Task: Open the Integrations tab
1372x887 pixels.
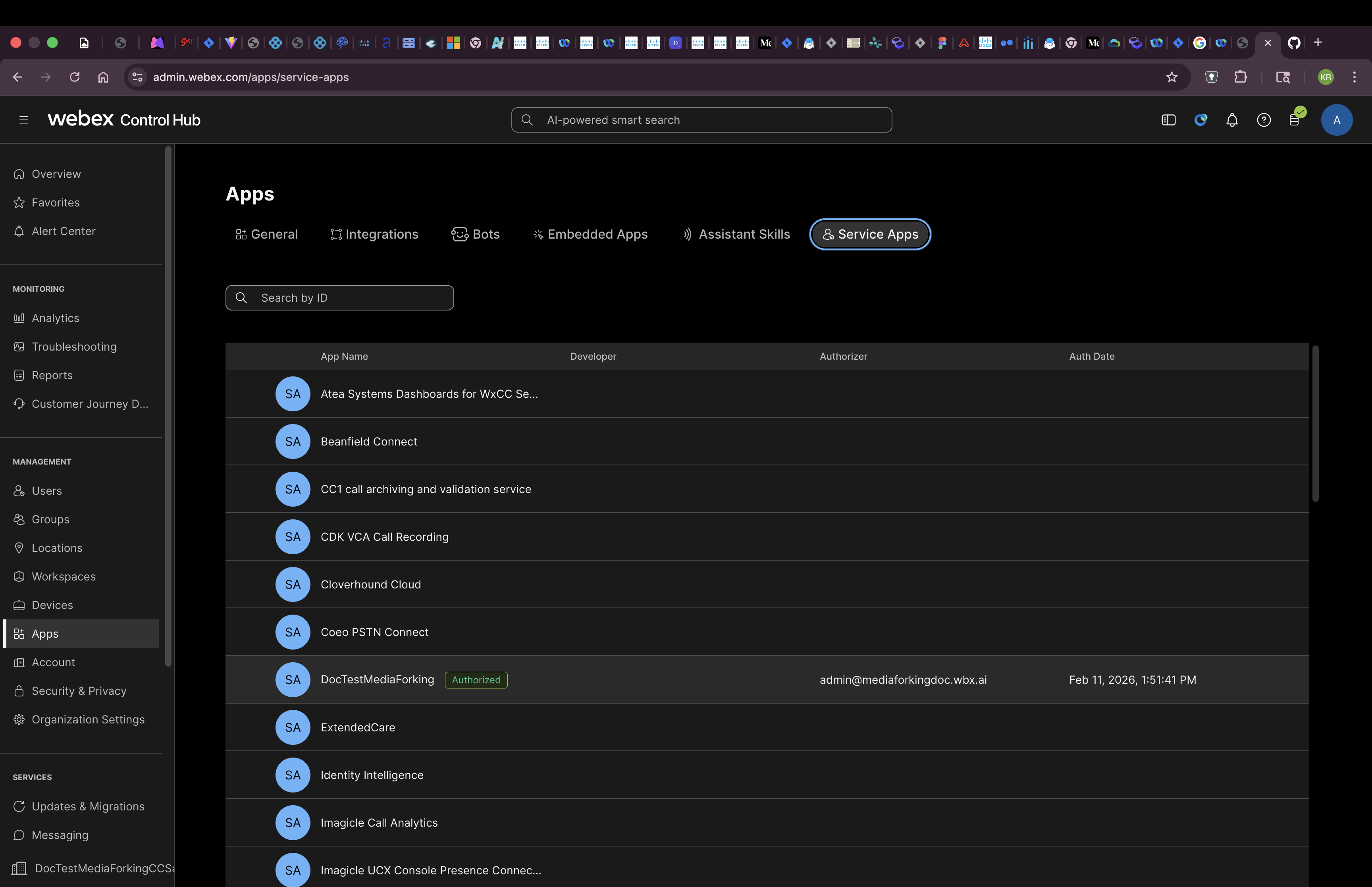Action: point(374,234)
